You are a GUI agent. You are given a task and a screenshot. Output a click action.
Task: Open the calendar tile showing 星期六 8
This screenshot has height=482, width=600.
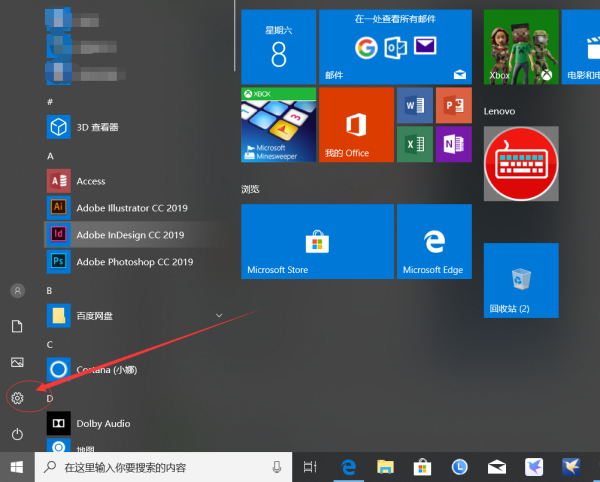pyautogui.click(x=279, y=47)
